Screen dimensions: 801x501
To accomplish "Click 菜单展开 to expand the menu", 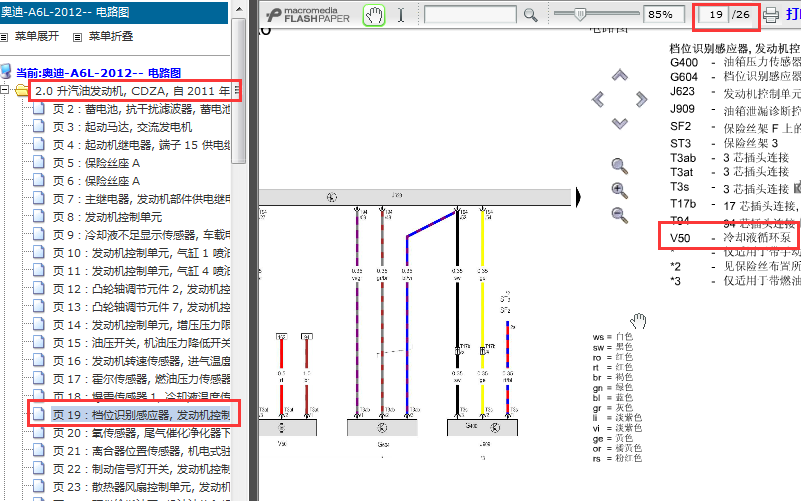I will tap(37, 36).
